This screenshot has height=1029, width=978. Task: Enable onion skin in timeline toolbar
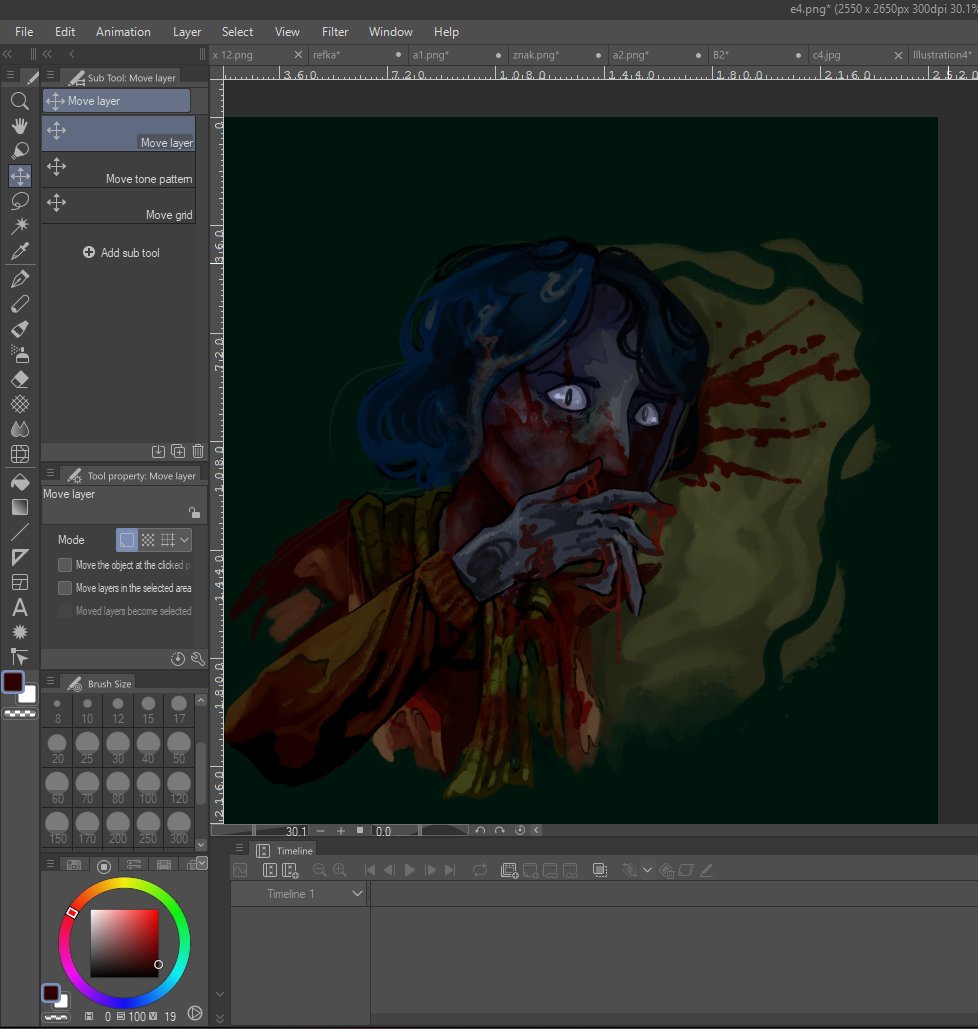pyautogui.click(x=599, y=870)
